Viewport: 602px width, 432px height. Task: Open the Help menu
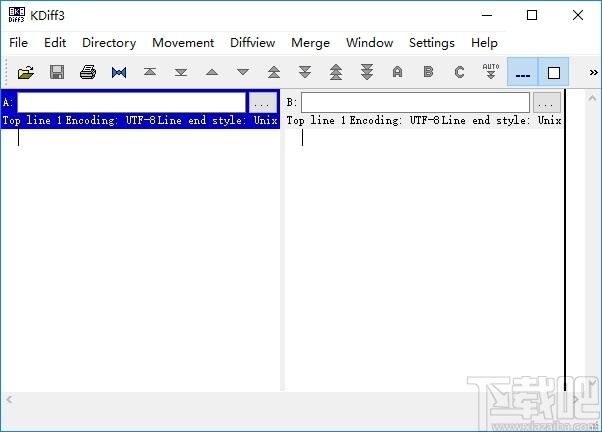click(x=484, y=43)
